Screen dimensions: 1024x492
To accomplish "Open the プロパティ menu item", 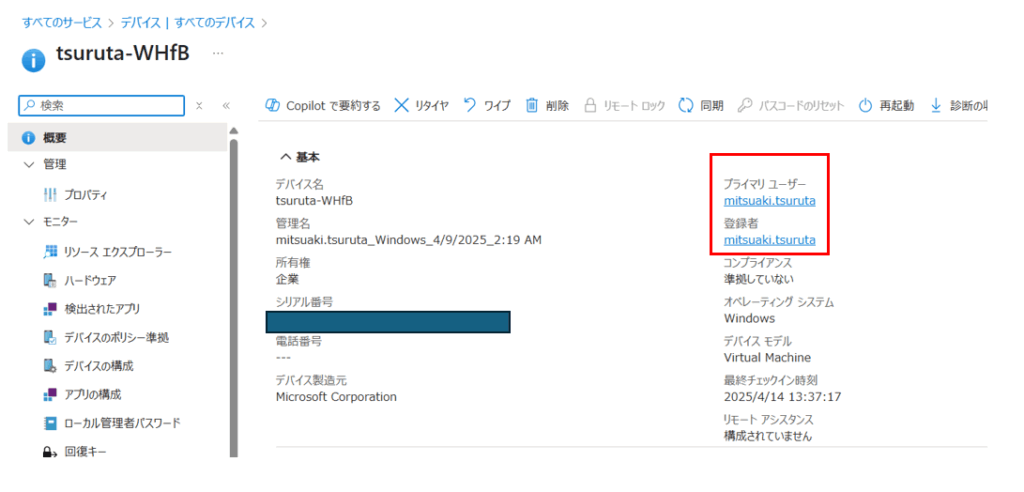I will tap(85, 195).
